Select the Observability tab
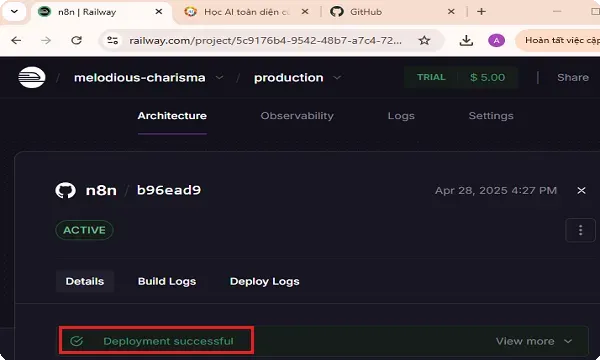Image resolution: width=600 pixels, height=360 pixels. click(x=297, y=116)
